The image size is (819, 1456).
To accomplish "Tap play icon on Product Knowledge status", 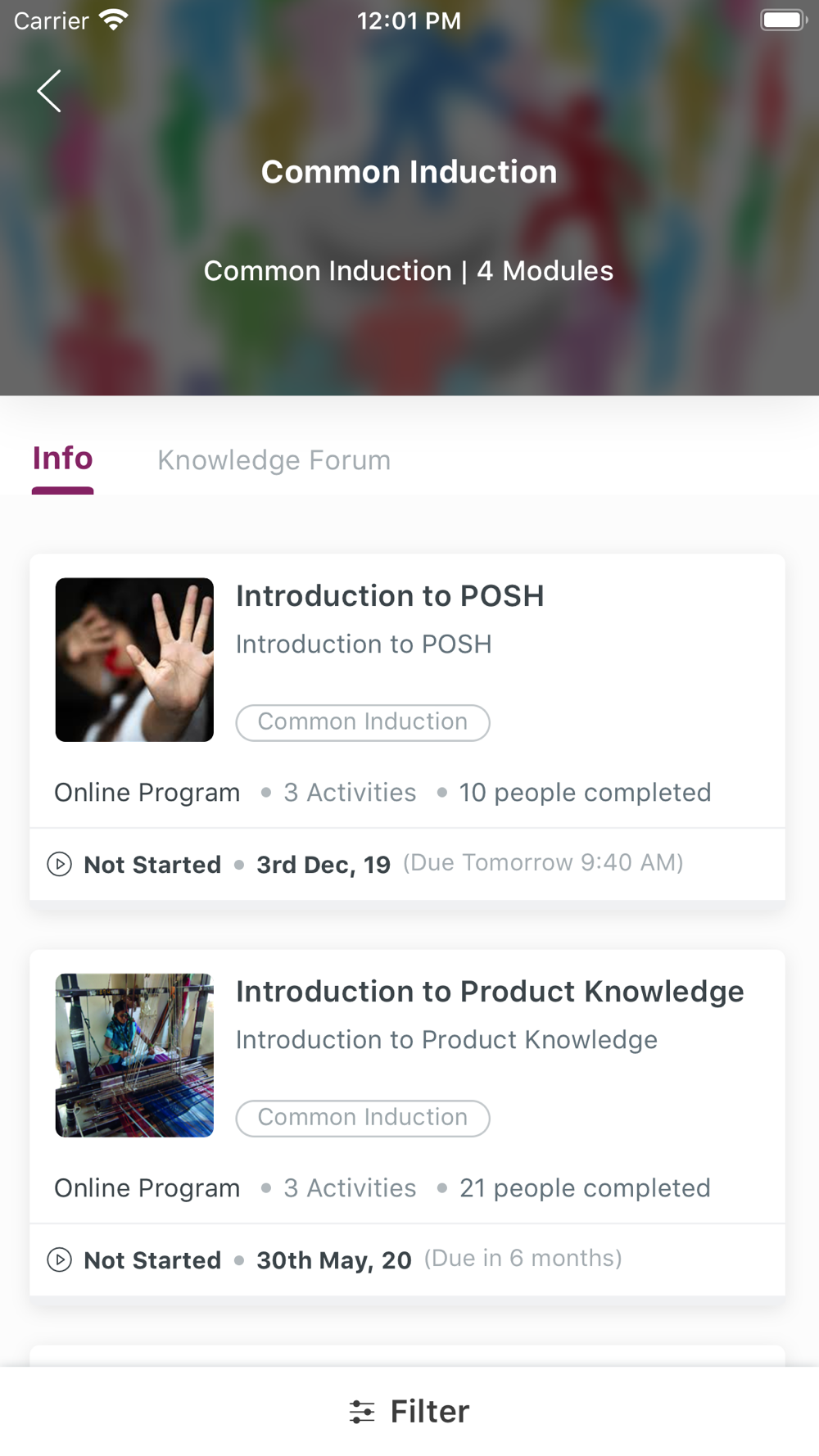I will [x=59, y=1259].
